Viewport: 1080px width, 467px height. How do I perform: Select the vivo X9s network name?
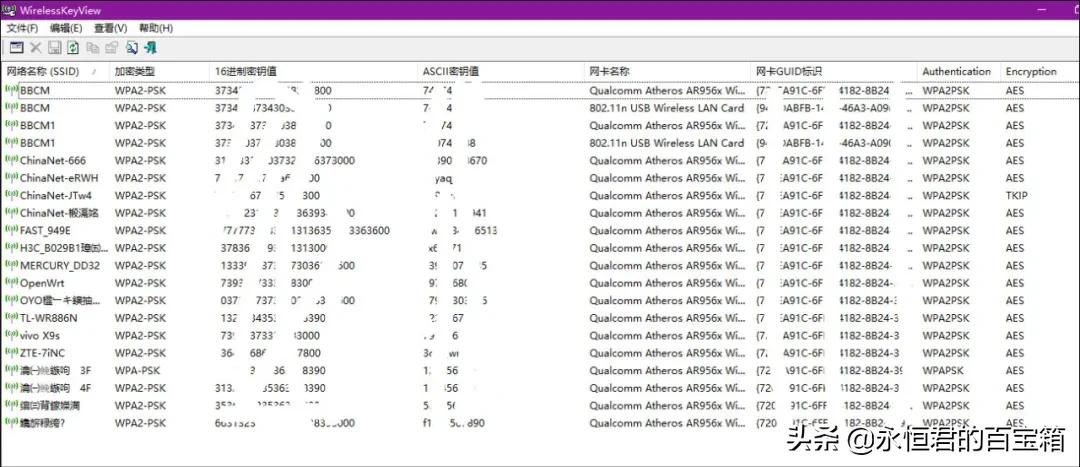click(x=39, y=335)
